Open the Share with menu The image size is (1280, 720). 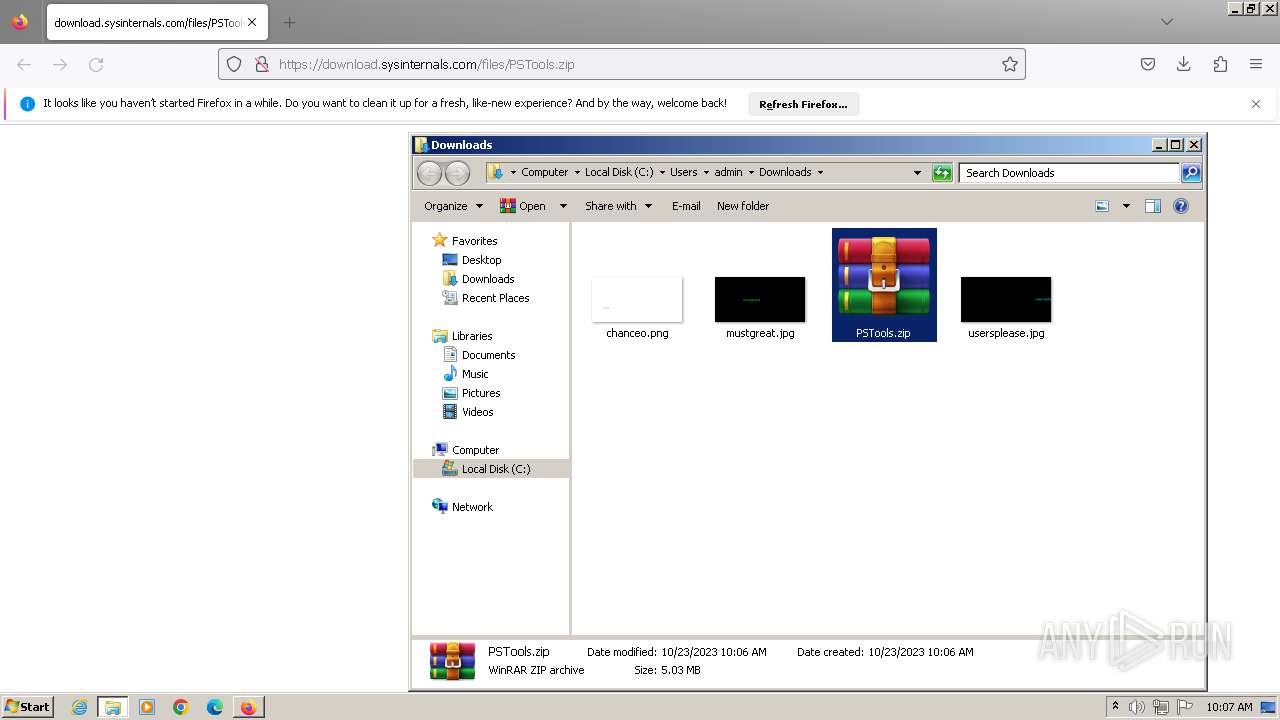(x=618, y=206)
